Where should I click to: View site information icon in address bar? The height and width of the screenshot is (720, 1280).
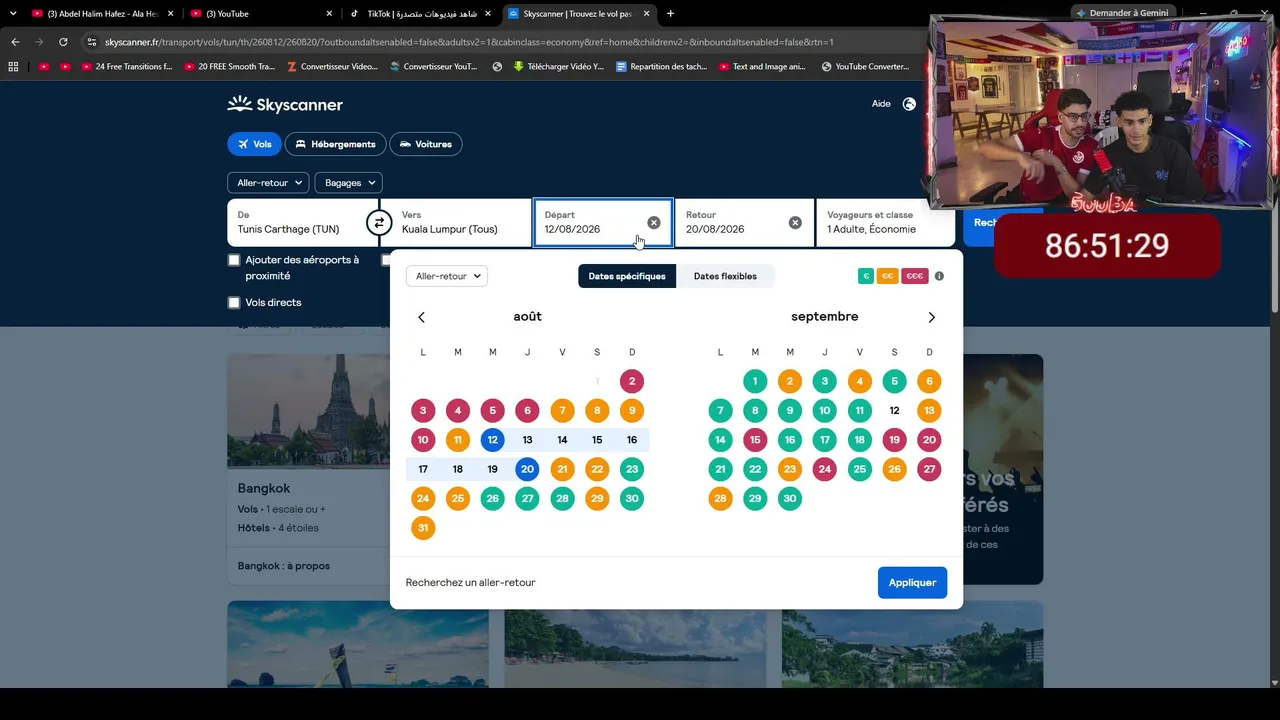pyautogui.click(x=92, y=42)
